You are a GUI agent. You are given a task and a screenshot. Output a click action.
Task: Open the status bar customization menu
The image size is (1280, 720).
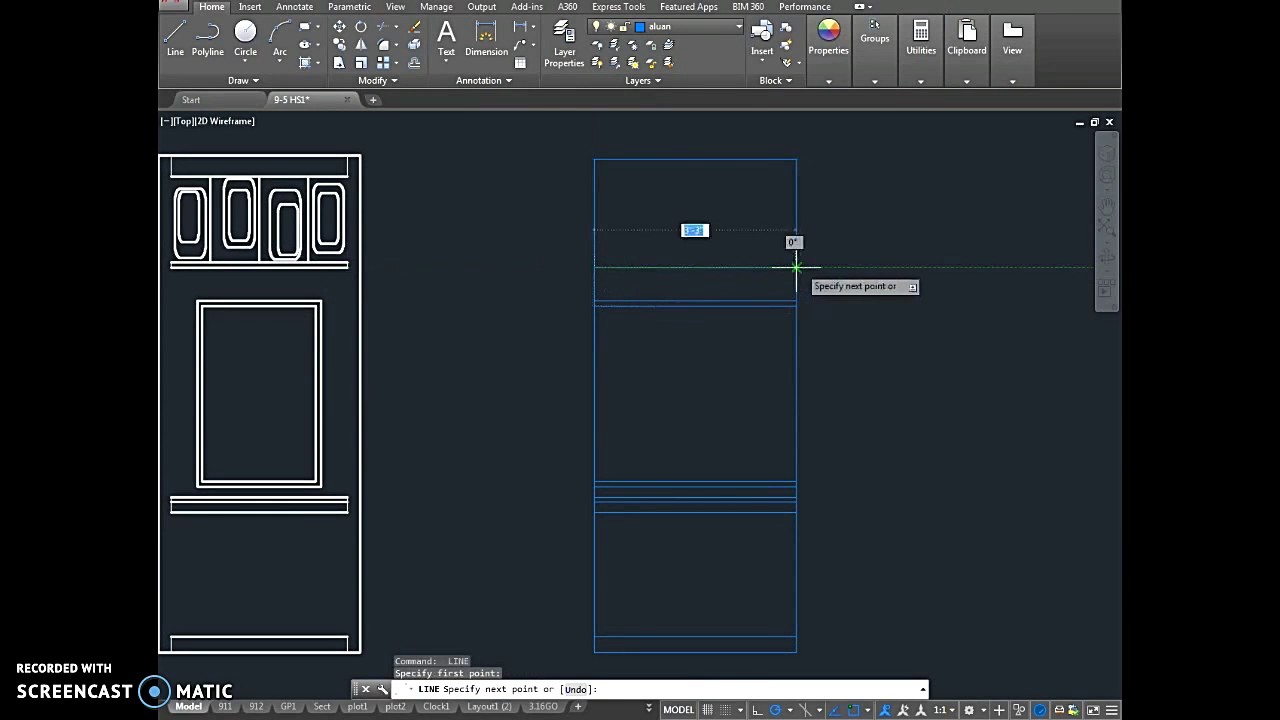1111,710
